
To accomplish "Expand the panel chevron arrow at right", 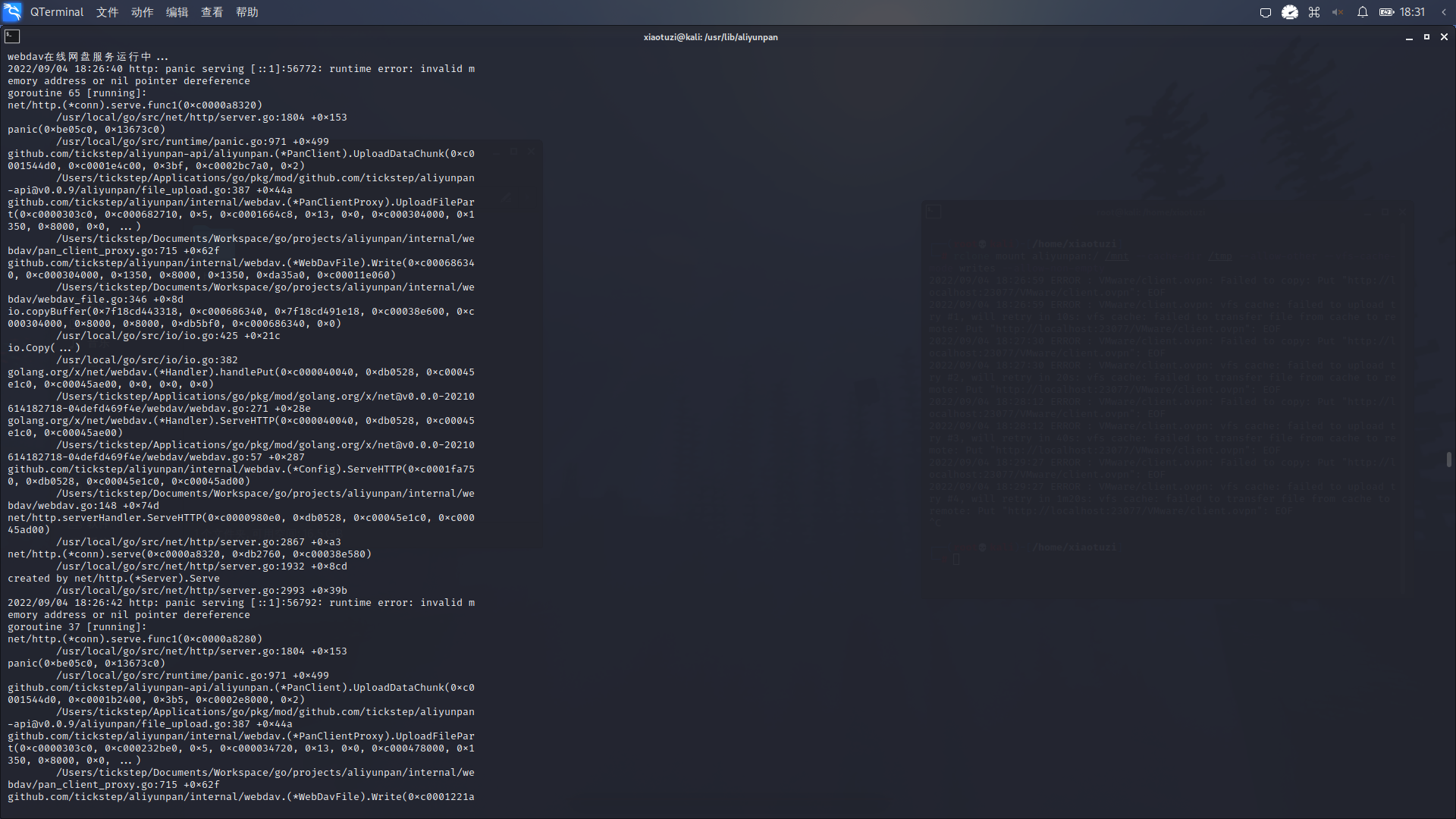I will pyautogui.click(x=1444, y=12).
